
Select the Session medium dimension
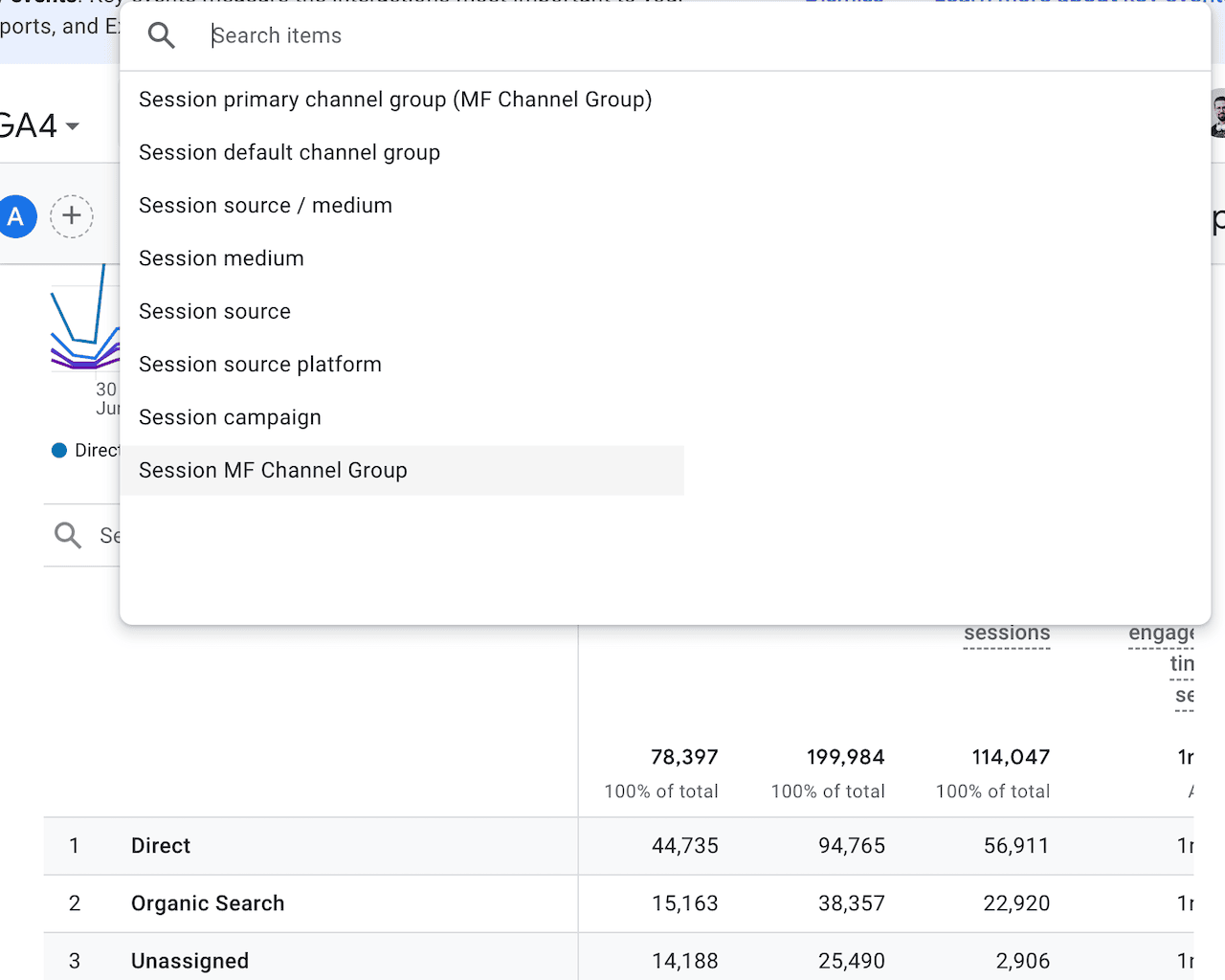[x=221, y=257]
